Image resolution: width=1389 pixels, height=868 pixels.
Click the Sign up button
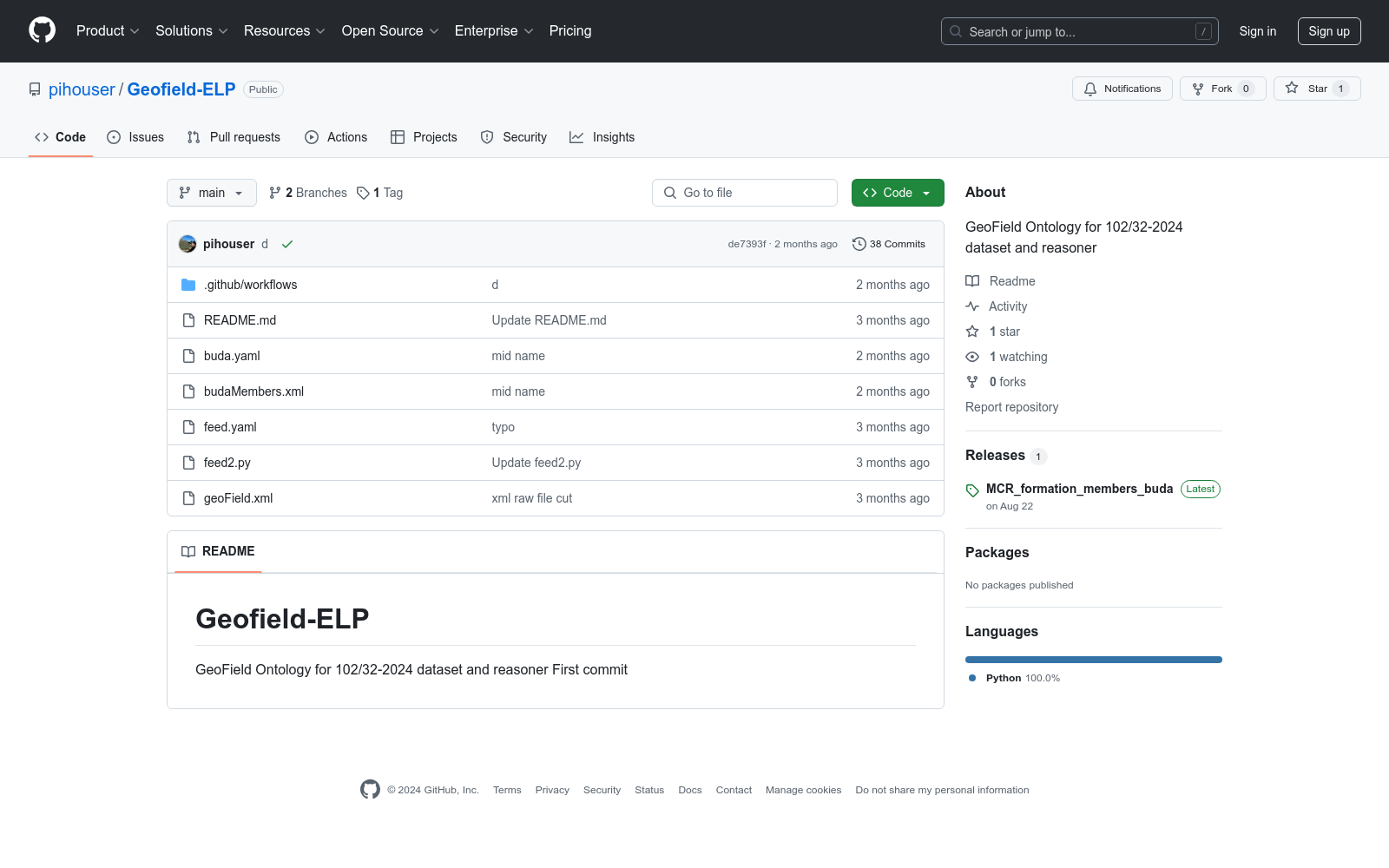point(1329,31)
